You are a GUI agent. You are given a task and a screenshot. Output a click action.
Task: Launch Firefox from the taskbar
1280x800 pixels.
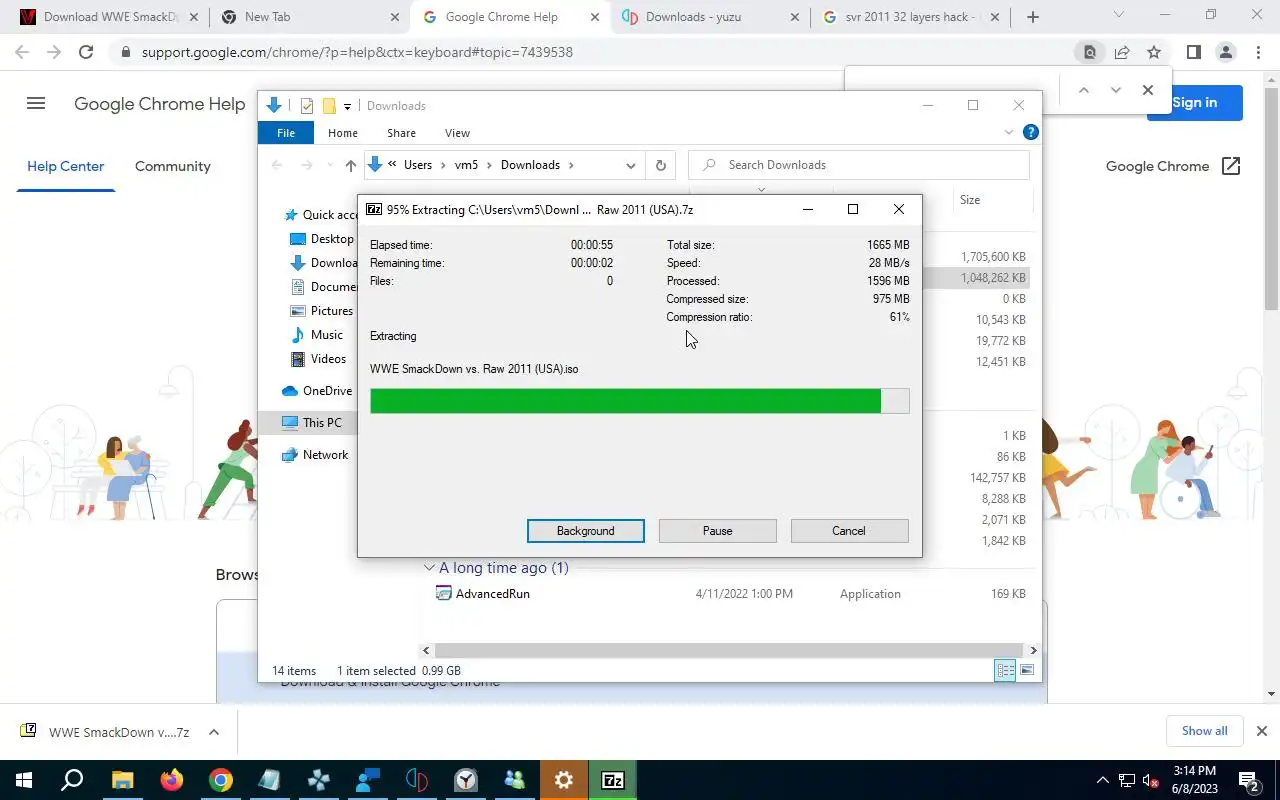click(x=172, y=780)
